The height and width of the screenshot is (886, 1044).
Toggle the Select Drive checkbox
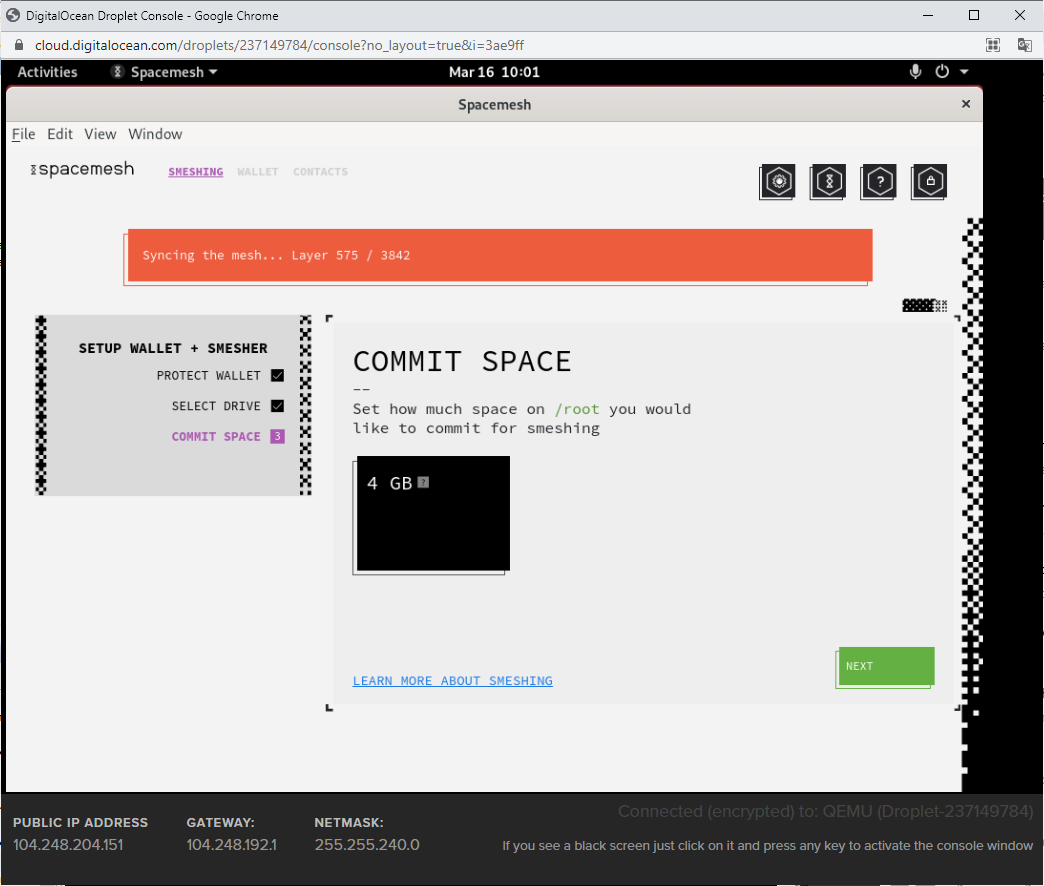278,406
